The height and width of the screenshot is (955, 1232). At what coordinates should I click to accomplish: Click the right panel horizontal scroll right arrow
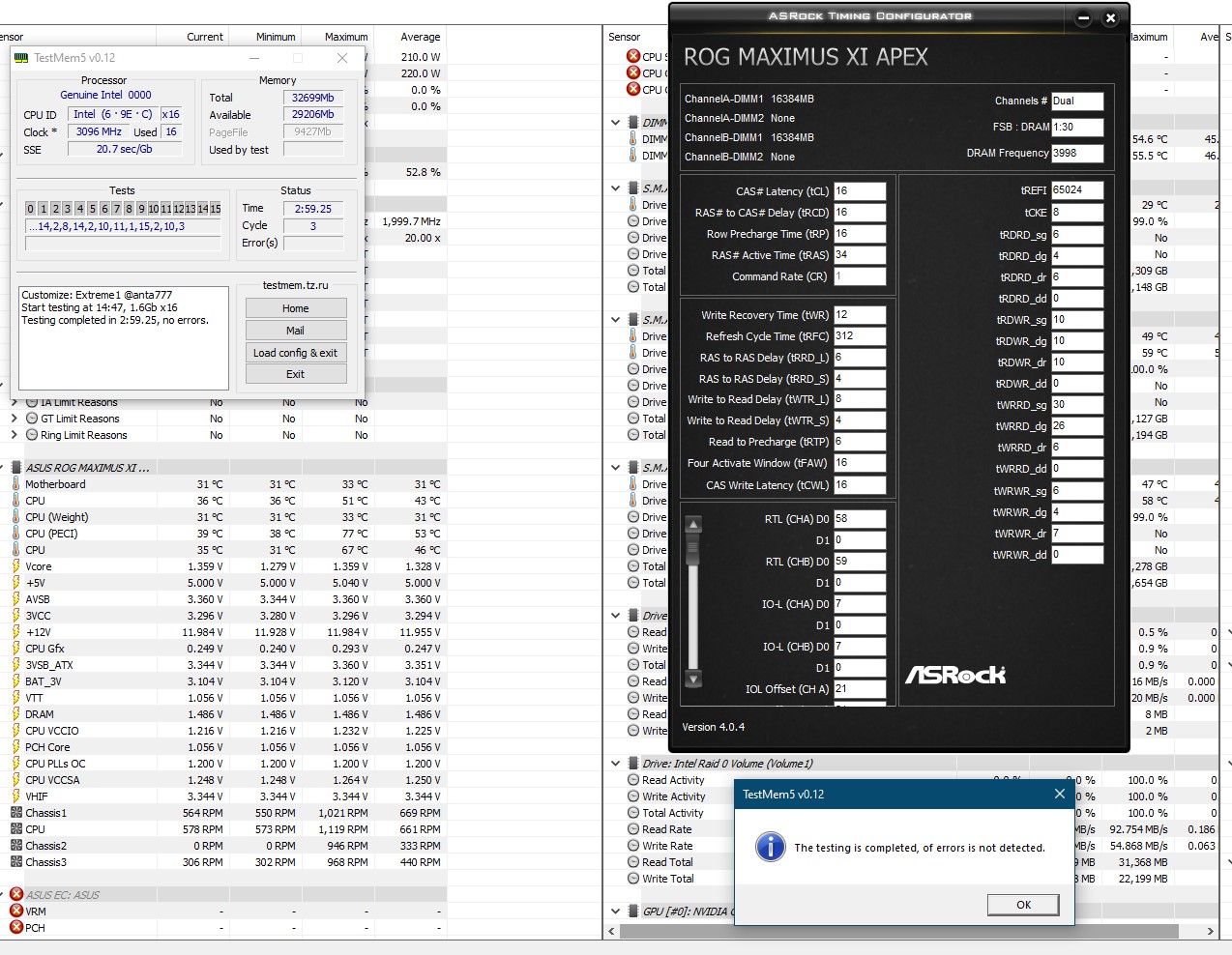point(1210,931)
